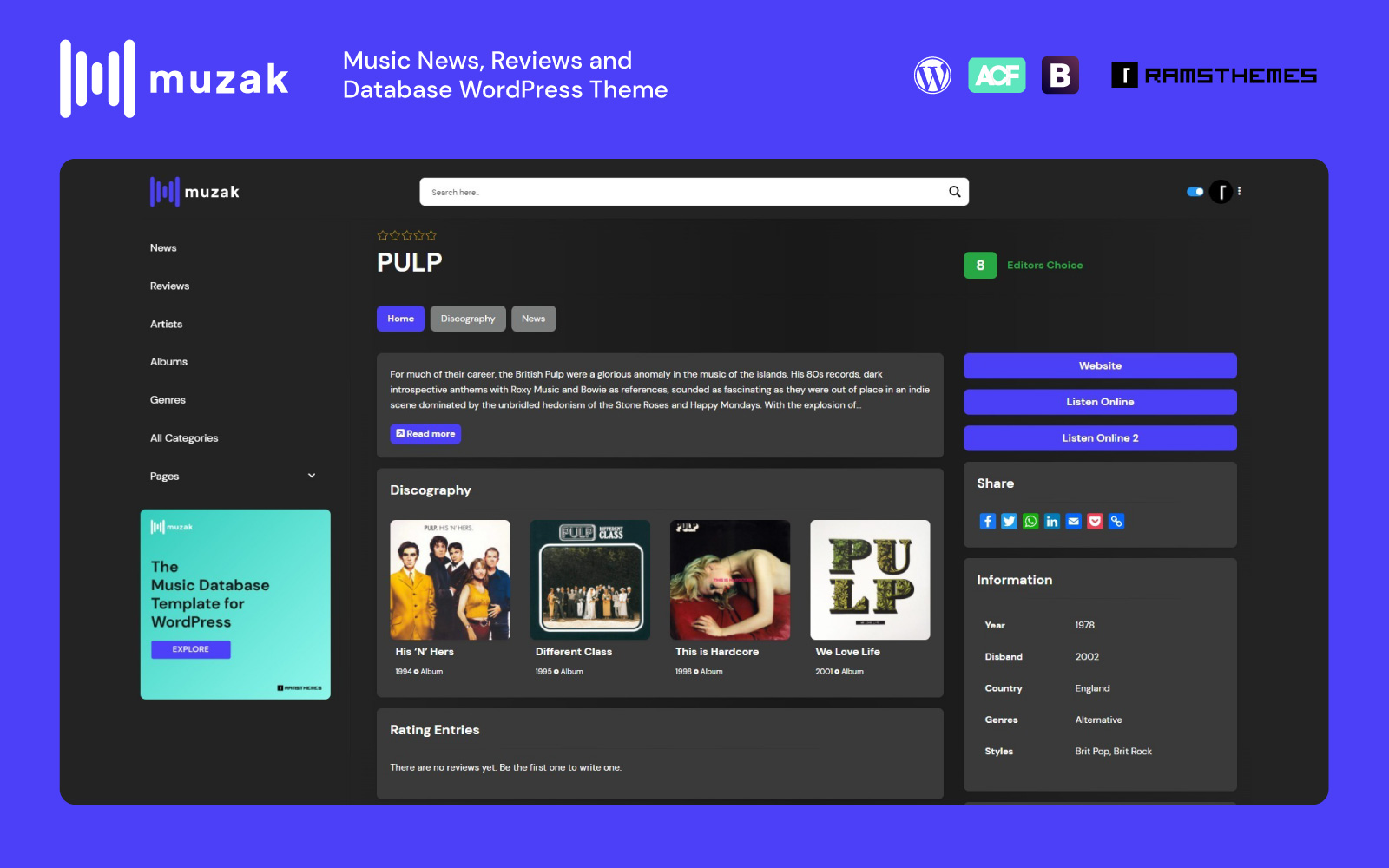
Task: Click the 1994 Album label
Action: click(x=418, y=672)
